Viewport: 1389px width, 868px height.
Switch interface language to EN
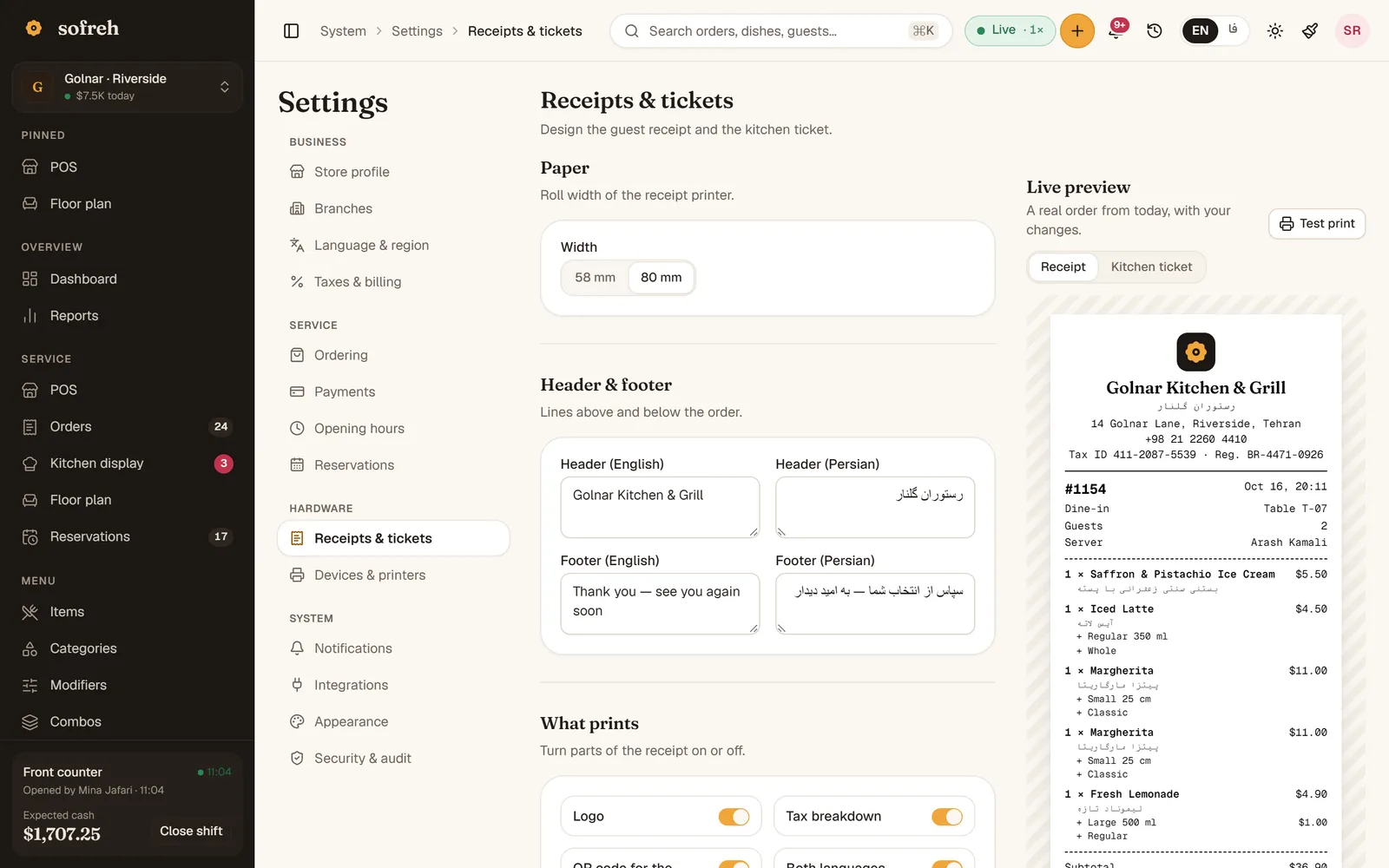click(1200, 31)
